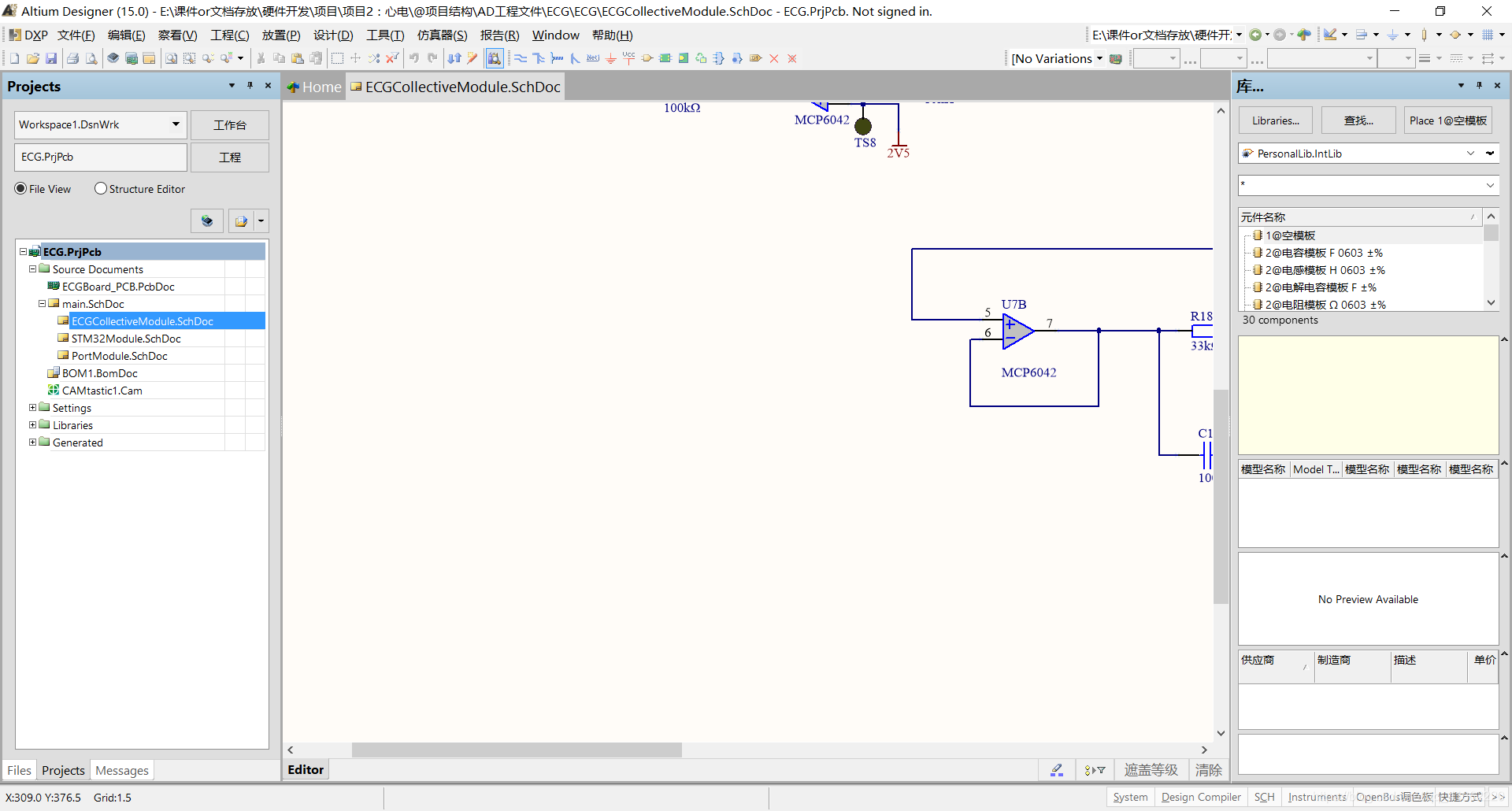Image resolution: width=1512 pixels, height=811 pixels.
Task: Collapse the Source Documents folder
Action: (32, 269)
